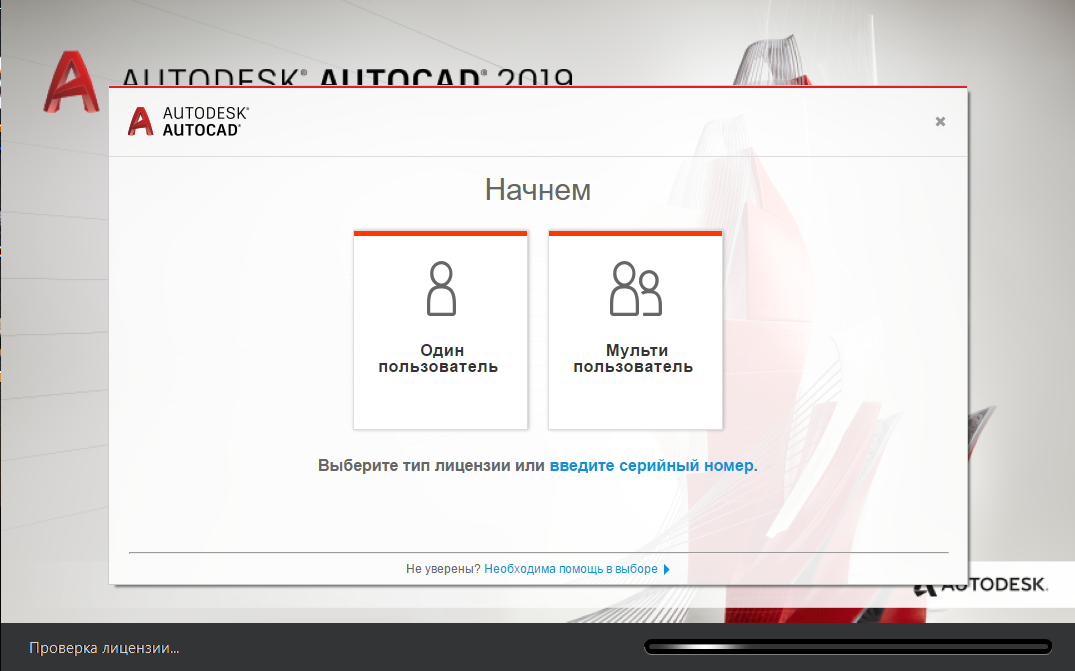
Task: Click the Проверка лицензии... status text
Action: click(104, 648)
